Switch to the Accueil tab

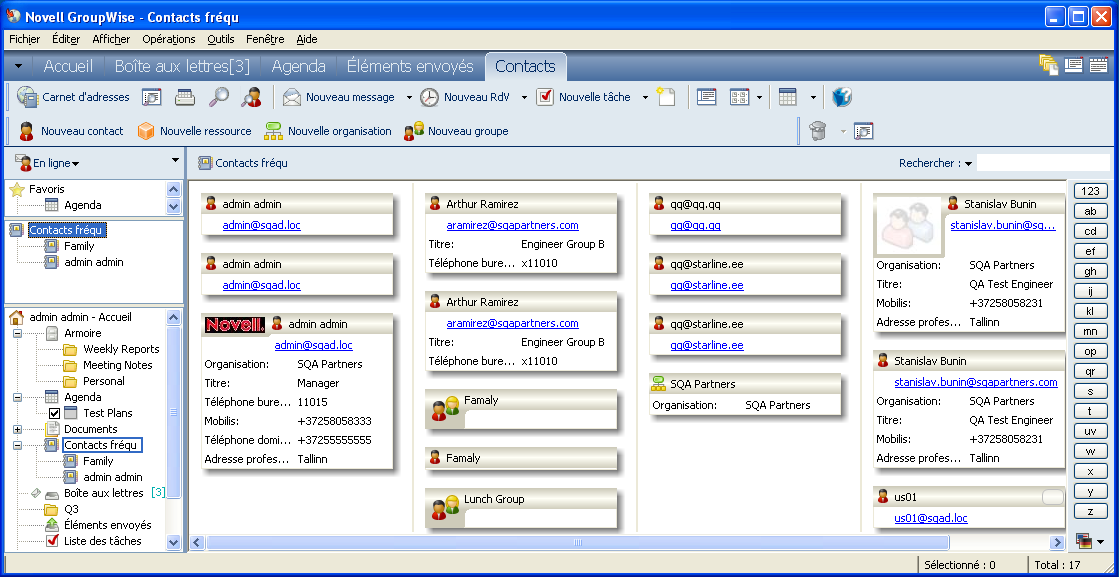pos(68,66)
